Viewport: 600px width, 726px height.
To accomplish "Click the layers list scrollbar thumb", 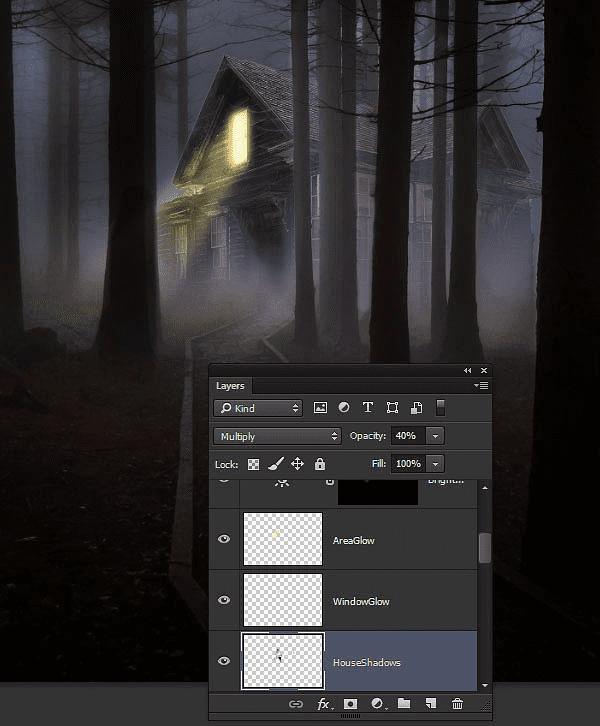I will pyautogui.click(x=485, y=549).
